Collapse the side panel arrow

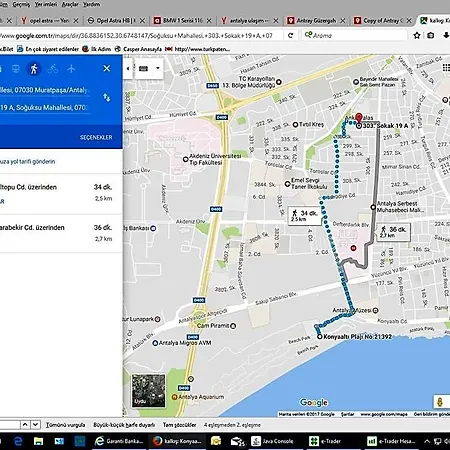coord(128,69)
